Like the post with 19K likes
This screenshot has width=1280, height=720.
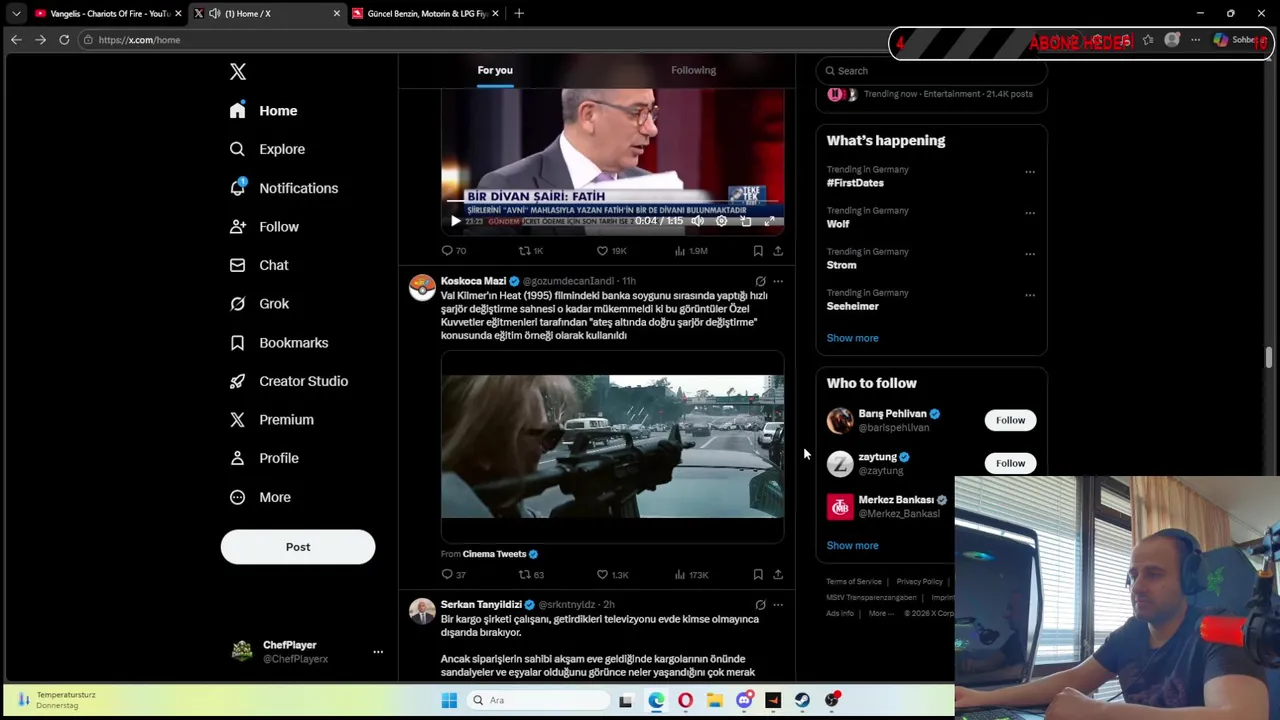point(611,251)
